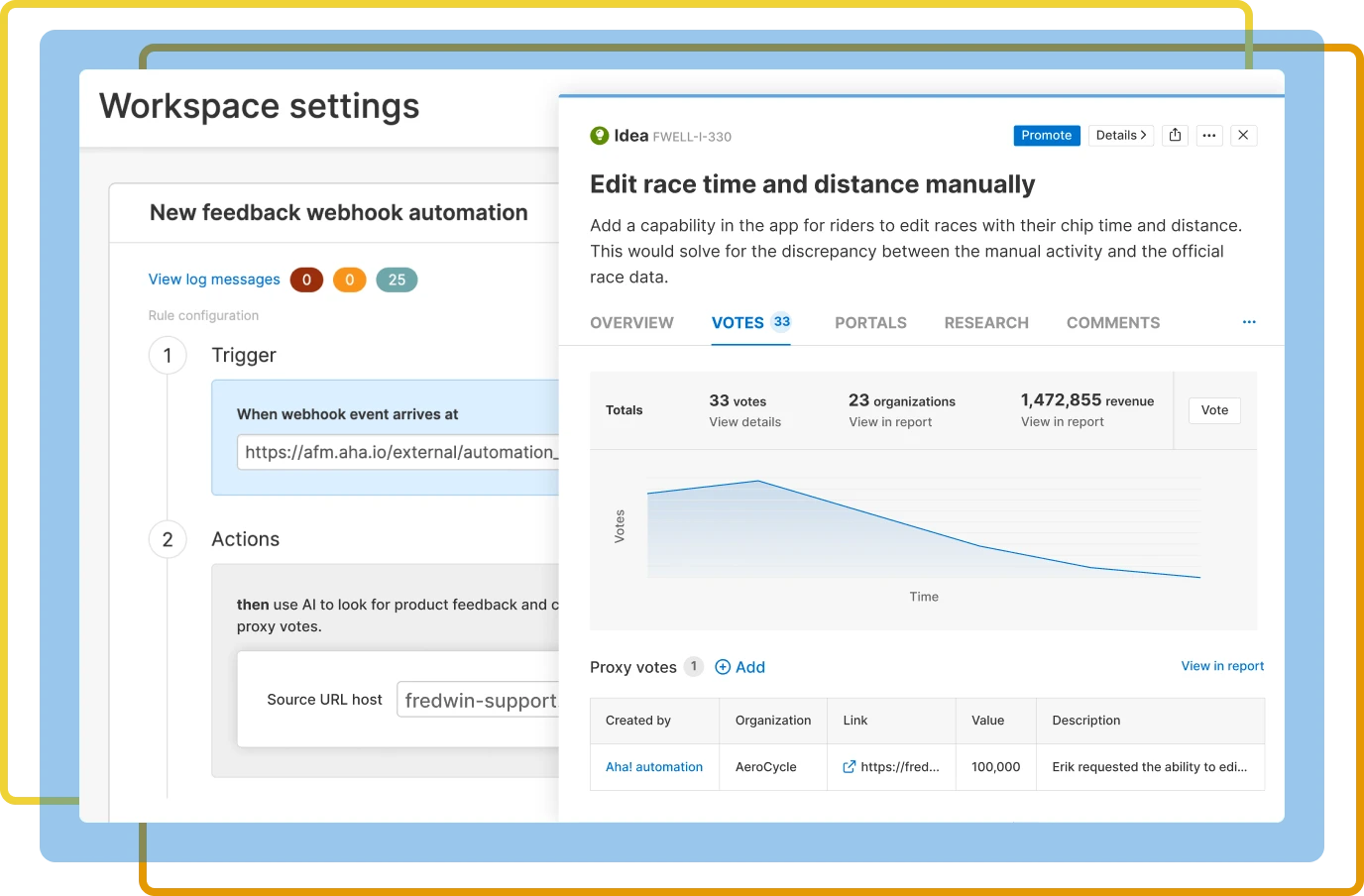1364x896 pixels.
Task: Open the Portals tab
Action: [870, 322]
